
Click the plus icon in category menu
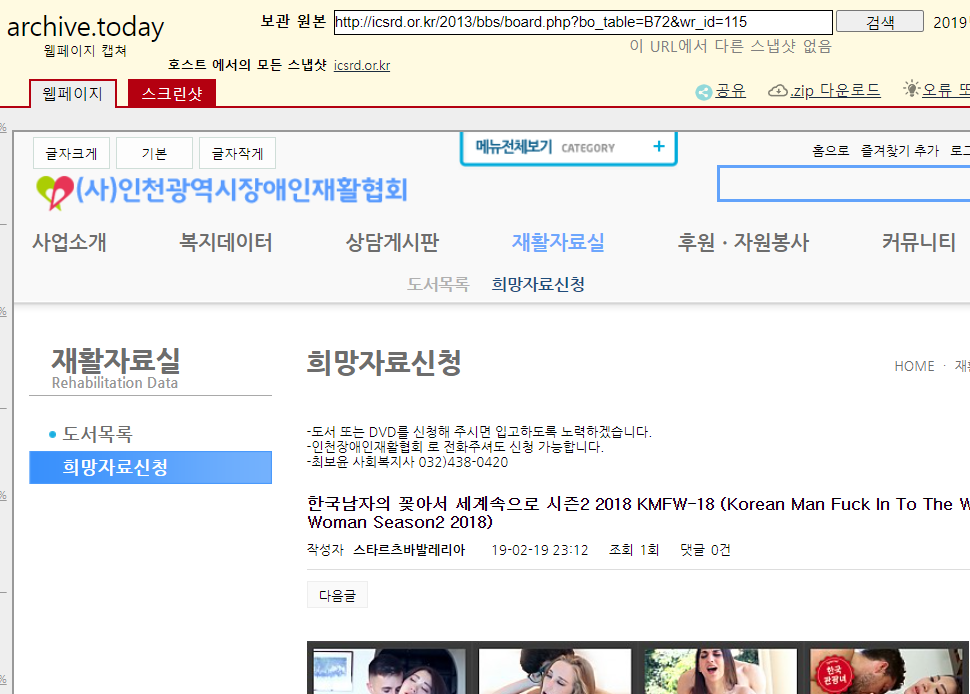[x=659, y=147]
